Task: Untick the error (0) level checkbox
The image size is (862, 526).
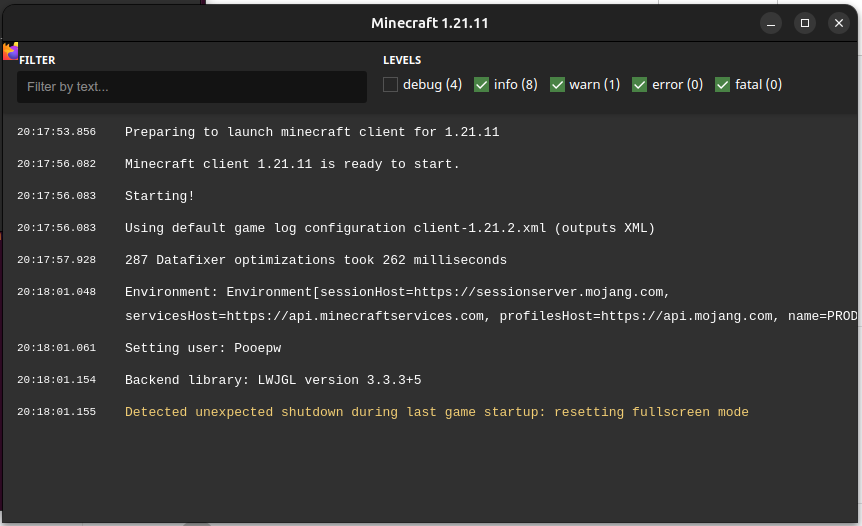Action: pos(639,85)
